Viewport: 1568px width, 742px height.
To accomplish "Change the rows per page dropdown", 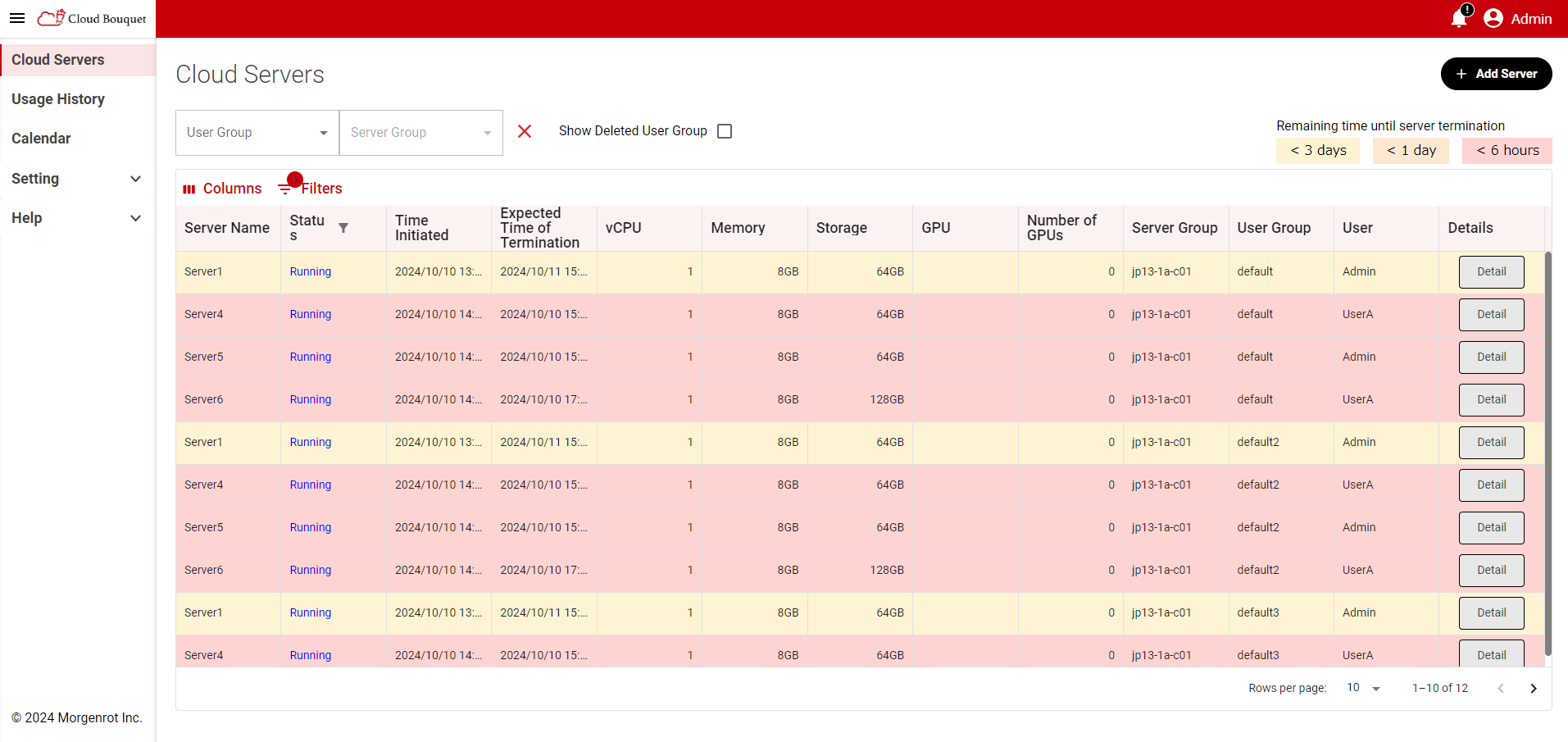I will pos(1364,688).
